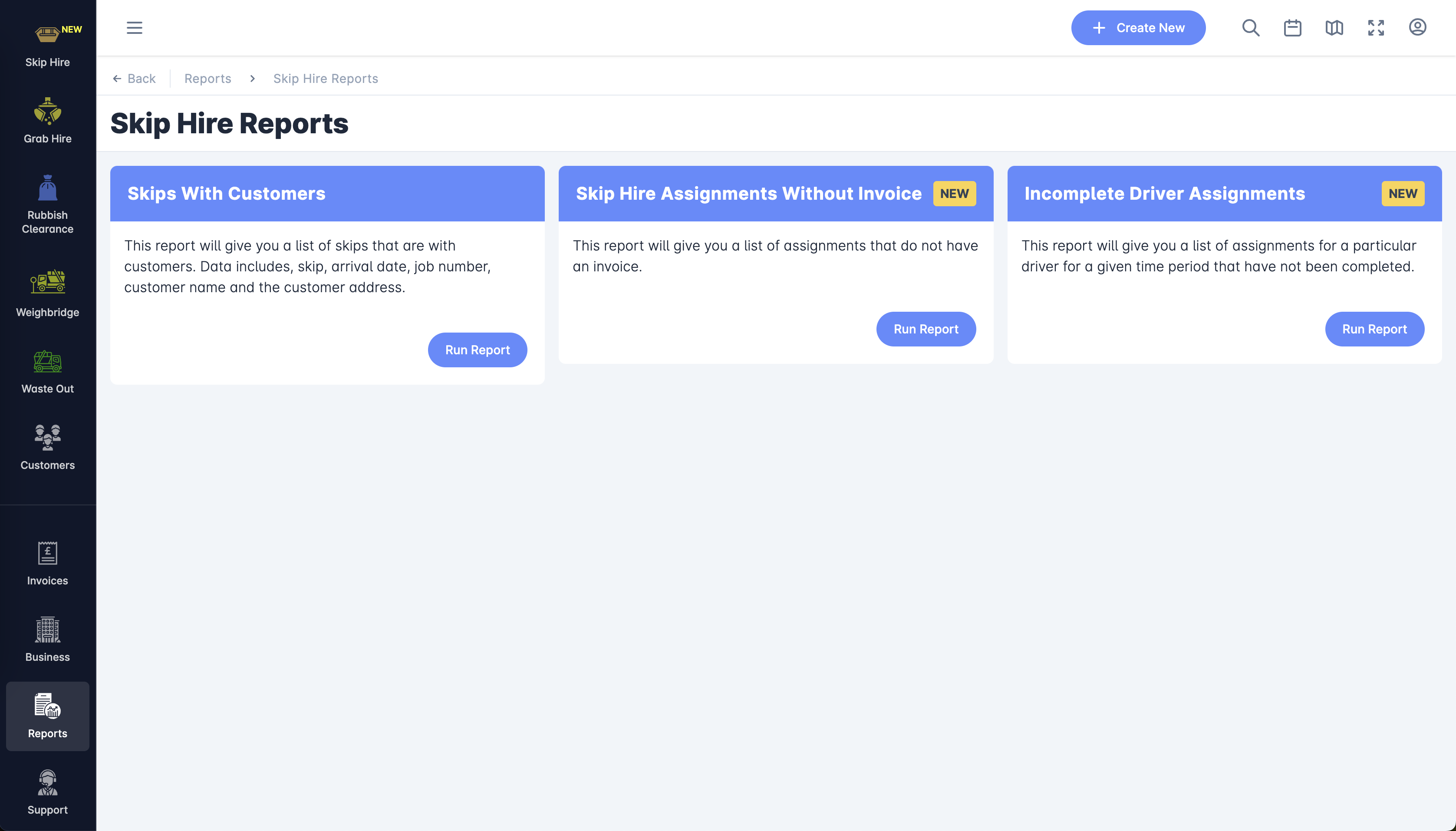Open the map view icon
This screenshot has width=1456, height=831.
[1334, 27]
